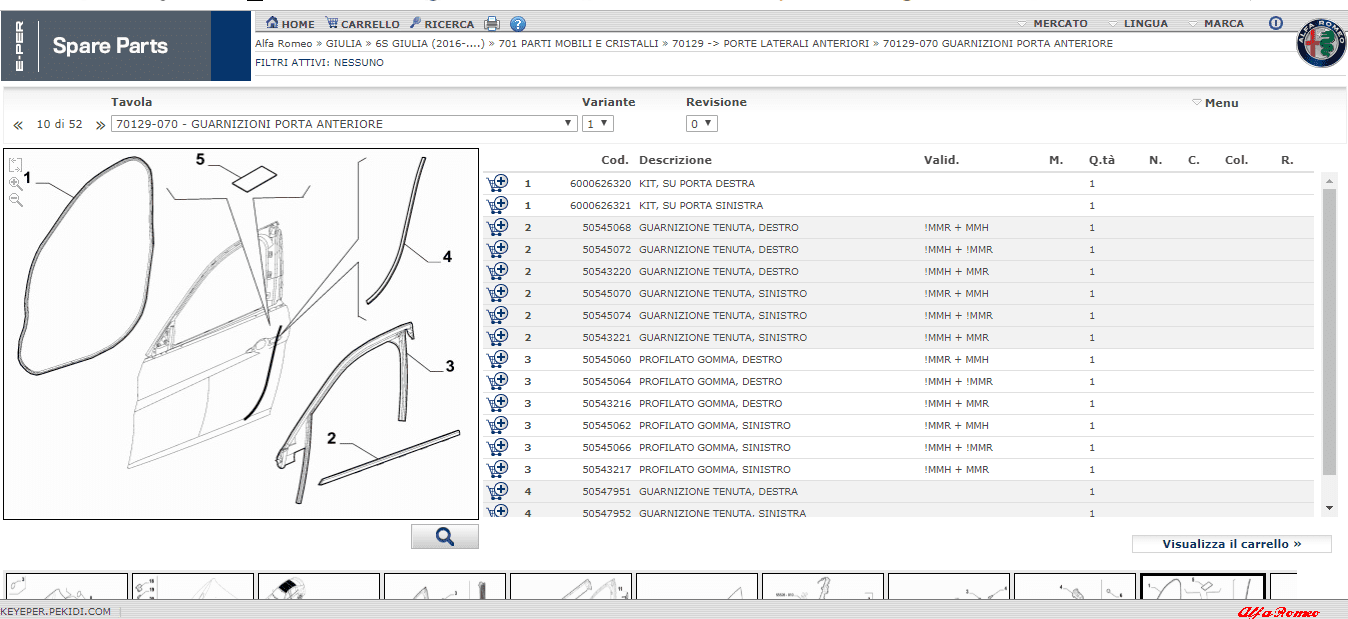Screen dimensions: 1348x619
Task: Click the 6S GIULIA (2016-....) breadcrumb
Action: click(x=430, y=44)
